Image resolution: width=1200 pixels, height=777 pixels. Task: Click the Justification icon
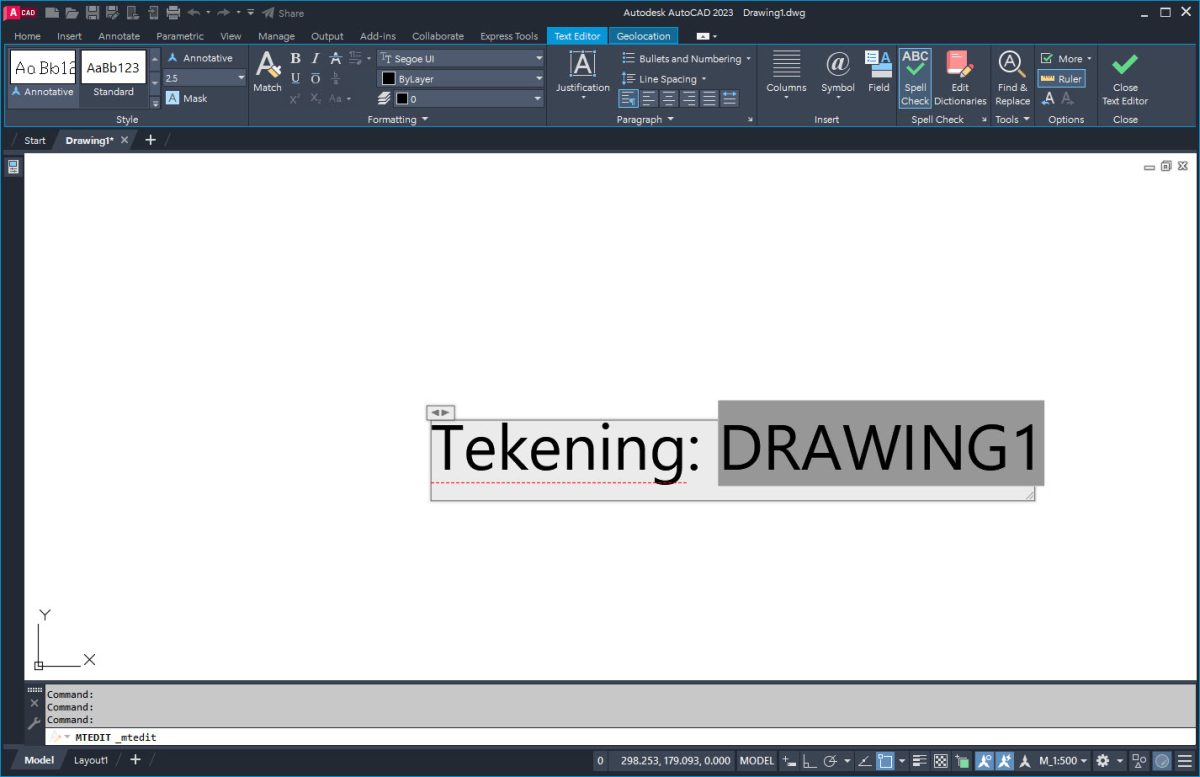click(x=581, y=70)
